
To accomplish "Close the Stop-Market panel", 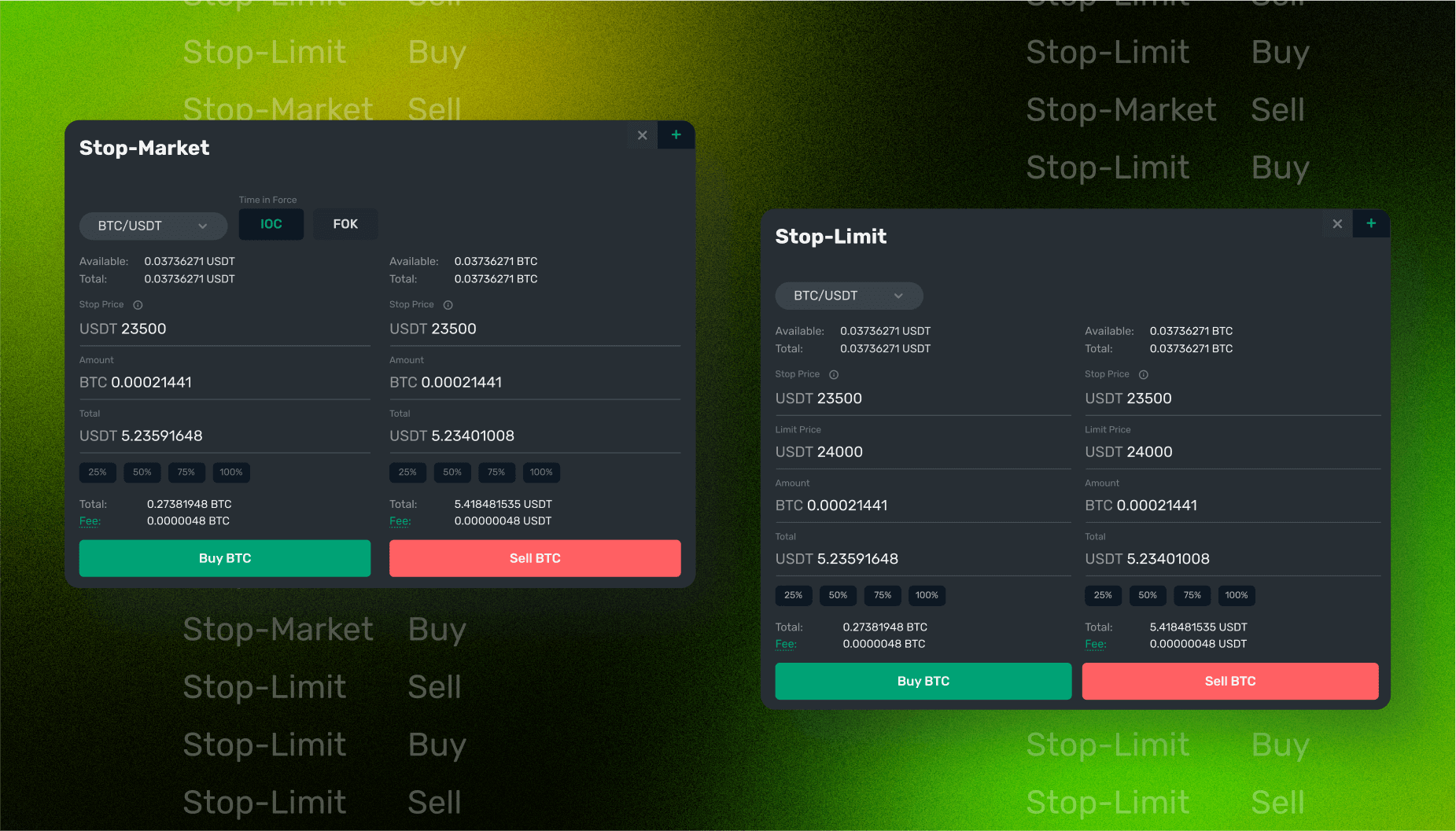I will [642, 135].
